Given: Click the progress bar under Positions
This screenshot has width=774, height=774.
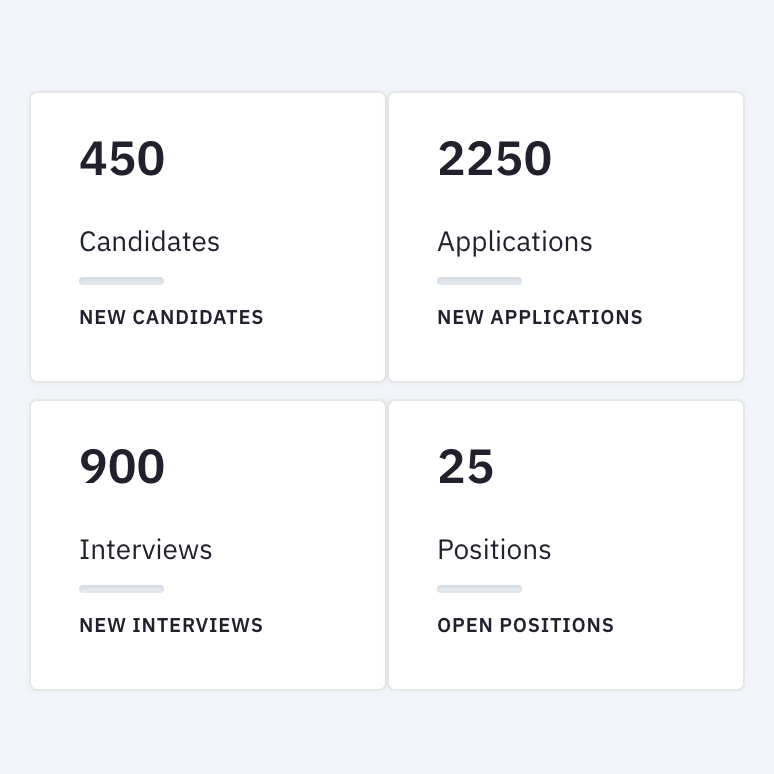Looking at the screenshot, I should point(479,589).
